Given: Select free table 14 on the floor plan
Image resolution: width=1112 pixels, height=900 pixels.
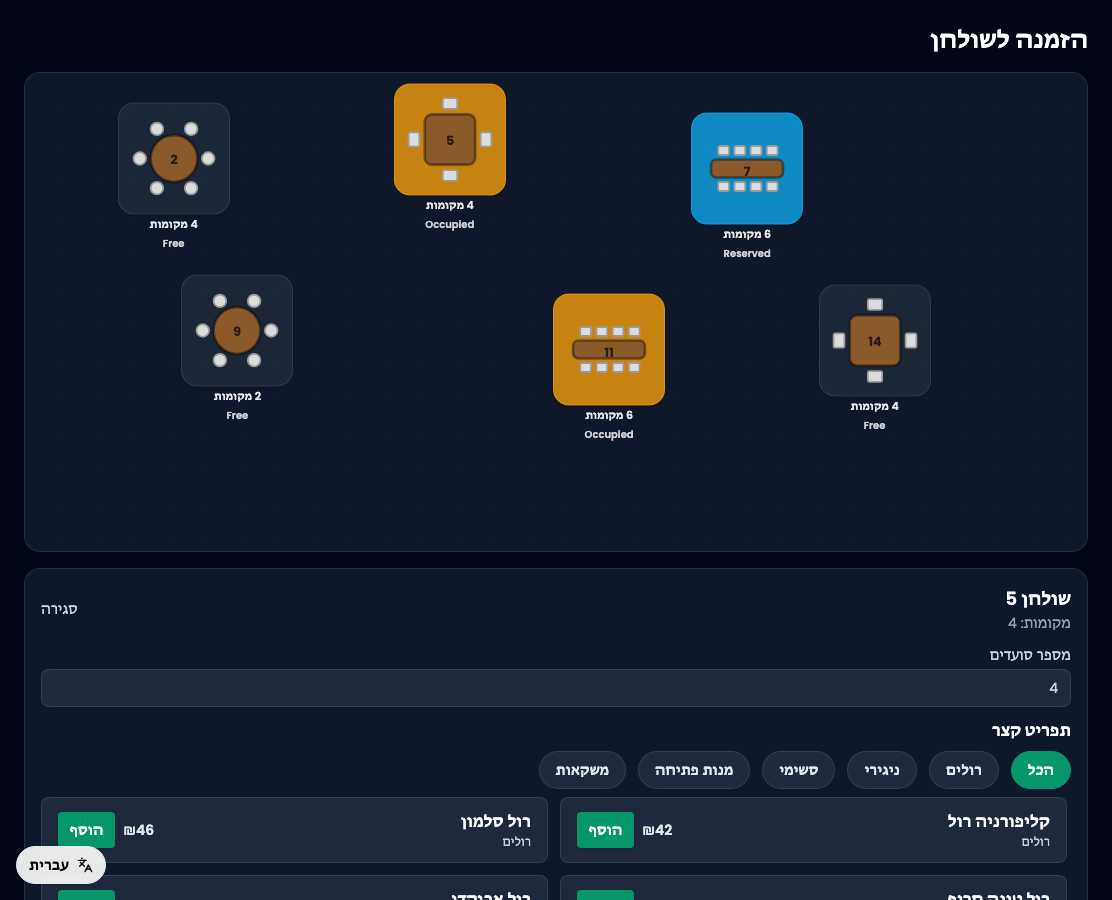Looking at the screenshot, I should (874, 340).
